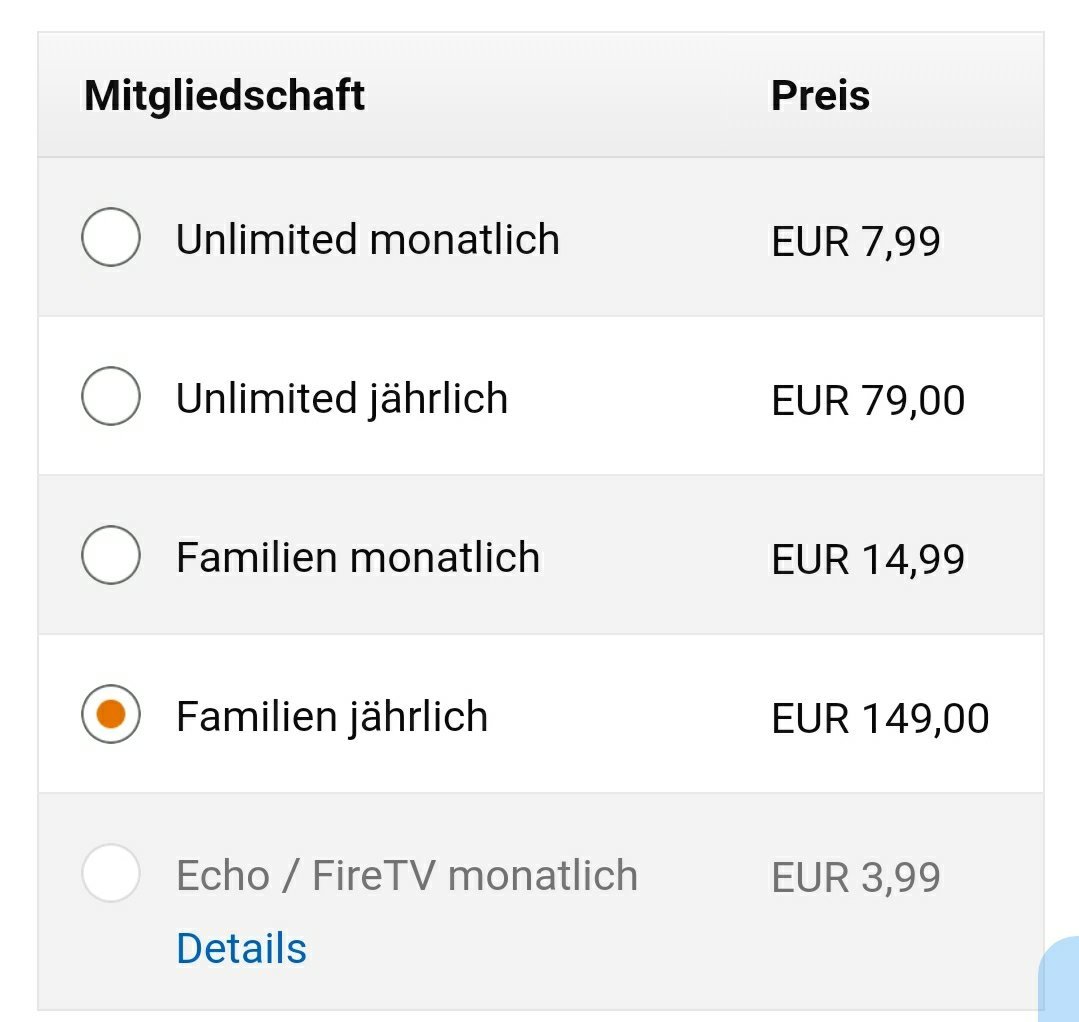Choose the Unlimited jährlich radio button

pos(111,396)
